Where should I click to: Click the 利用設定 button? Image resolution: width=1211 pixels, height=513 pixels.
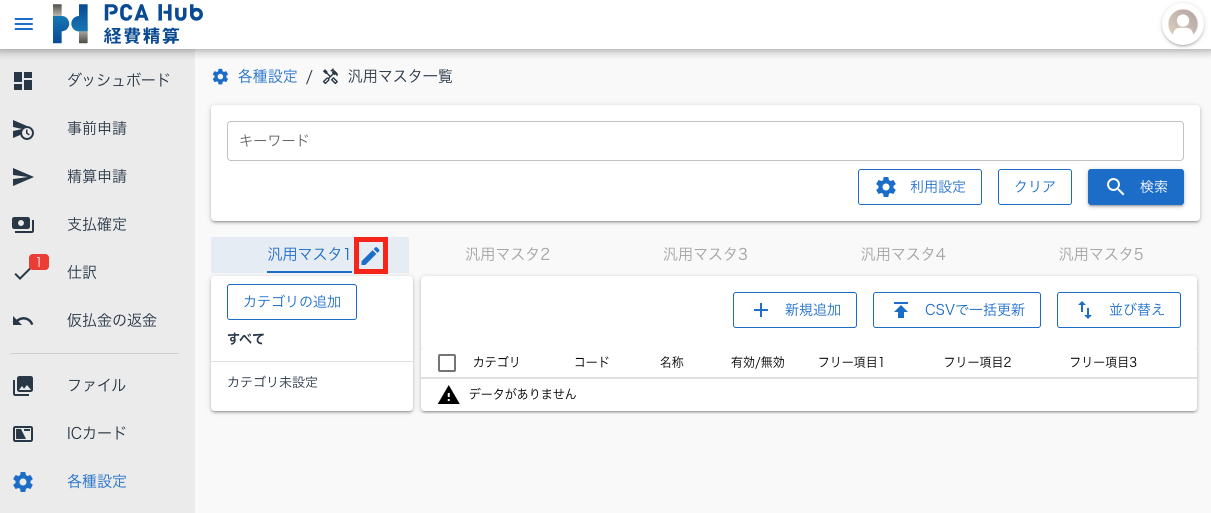coord(920,187)
